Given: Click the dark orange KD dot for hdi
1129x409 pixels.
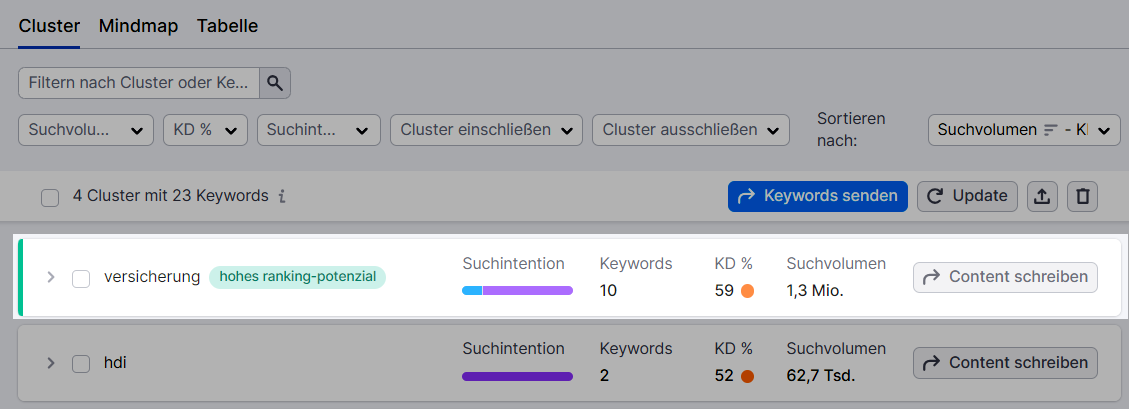Looking at the screenshot, I should [746, 377].
